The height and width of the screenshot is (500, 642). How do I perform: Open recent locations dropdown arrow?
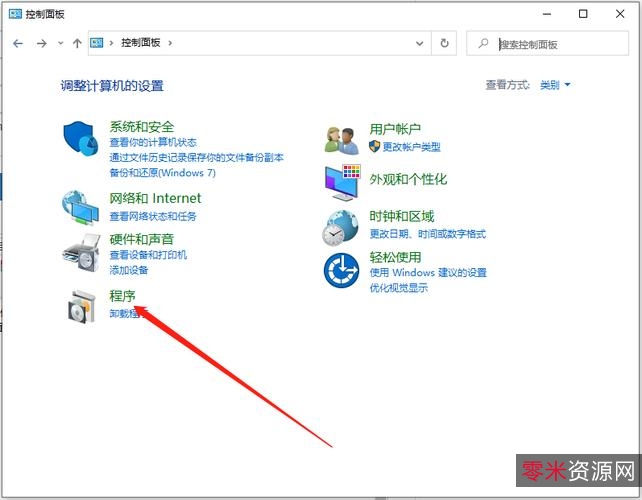click(61, 43)
